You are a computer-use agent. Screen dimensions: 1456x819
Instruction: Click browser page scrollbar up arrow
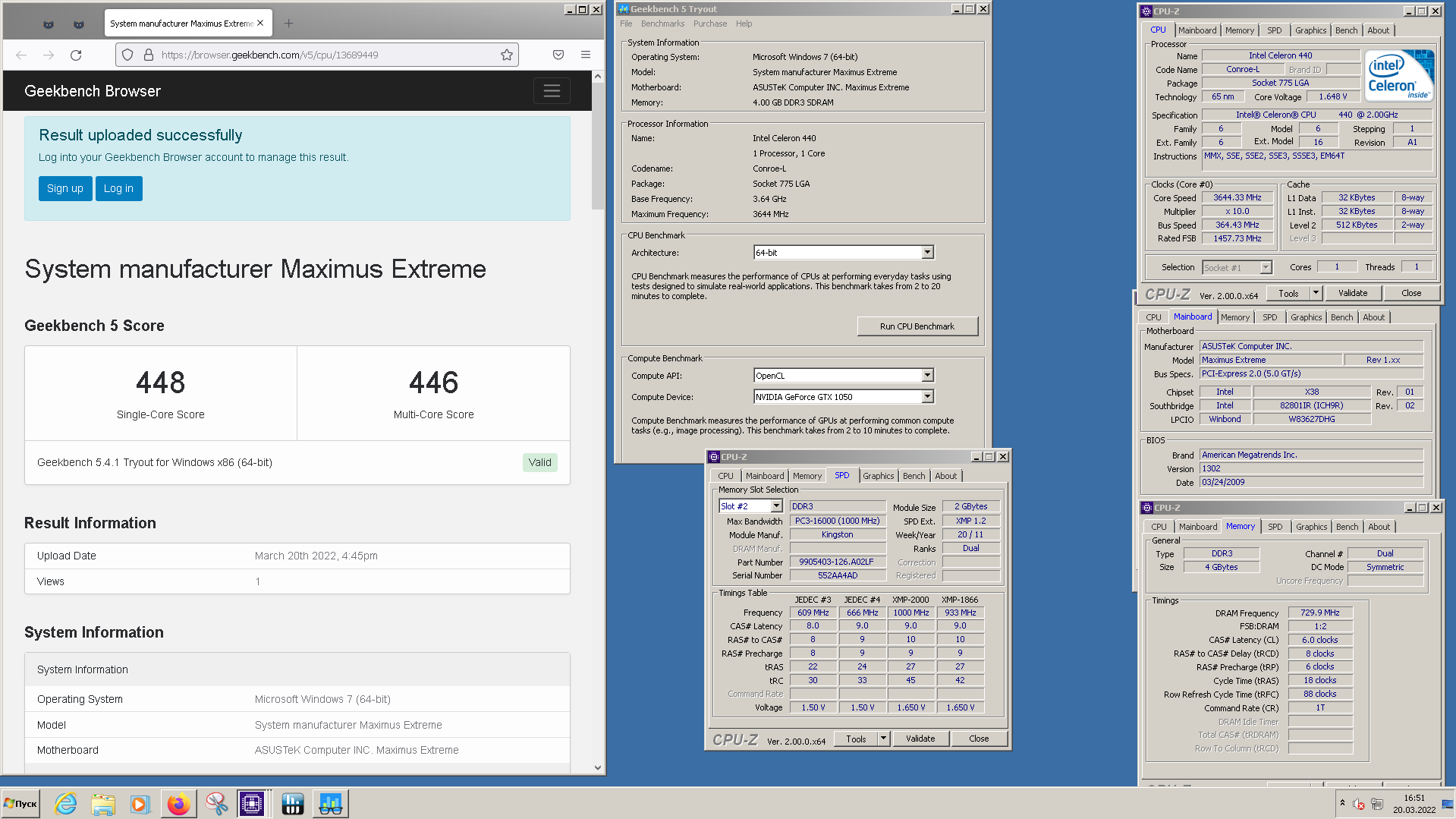598,77
